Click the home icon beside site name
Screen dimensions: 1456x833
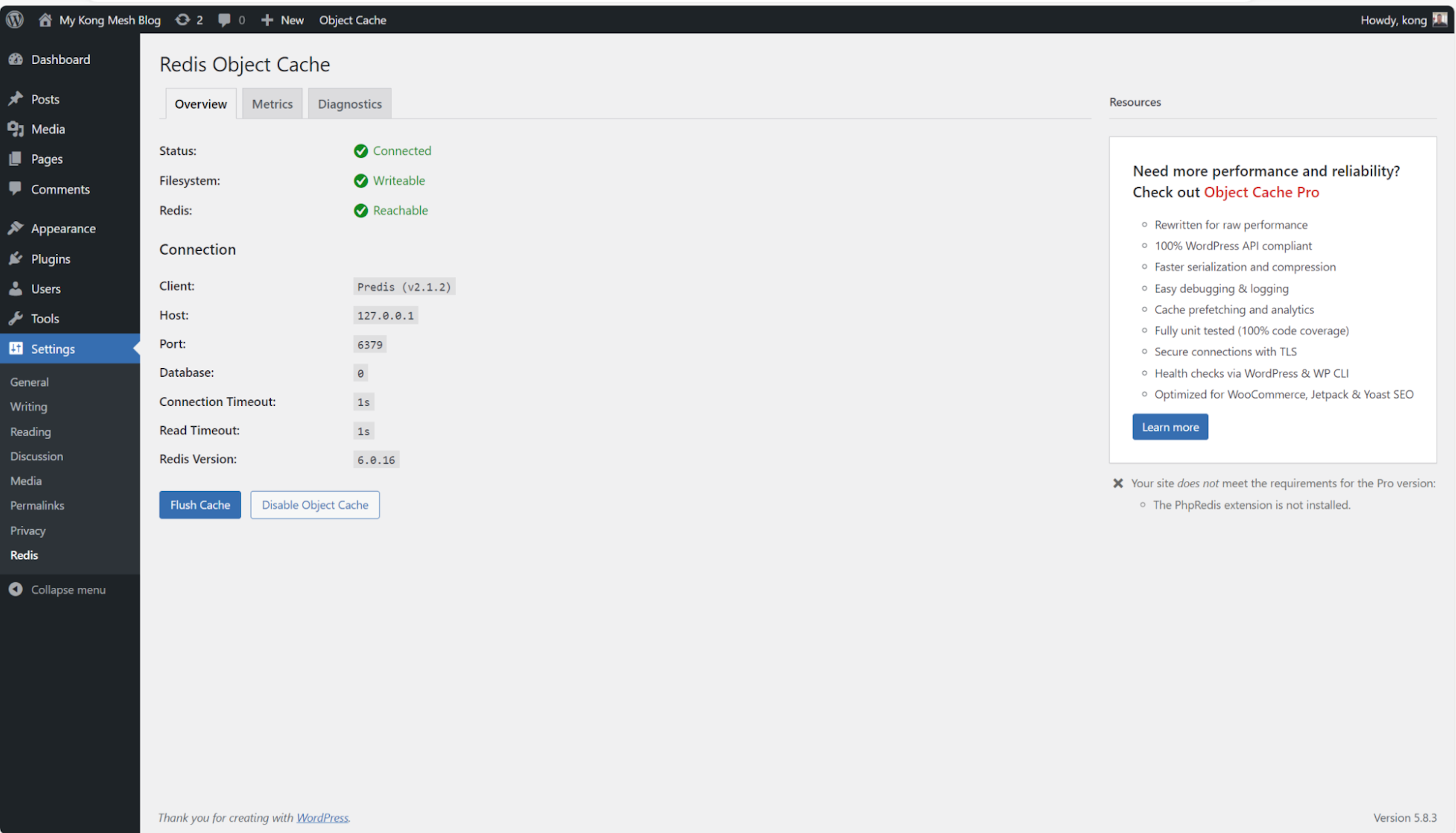[x=45, y=20]
